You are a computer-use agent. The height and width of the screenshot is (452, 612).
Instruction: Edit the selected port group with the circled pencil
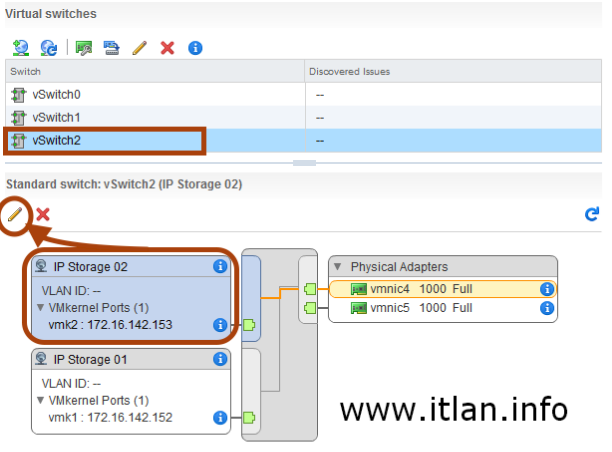pos(15,213)
